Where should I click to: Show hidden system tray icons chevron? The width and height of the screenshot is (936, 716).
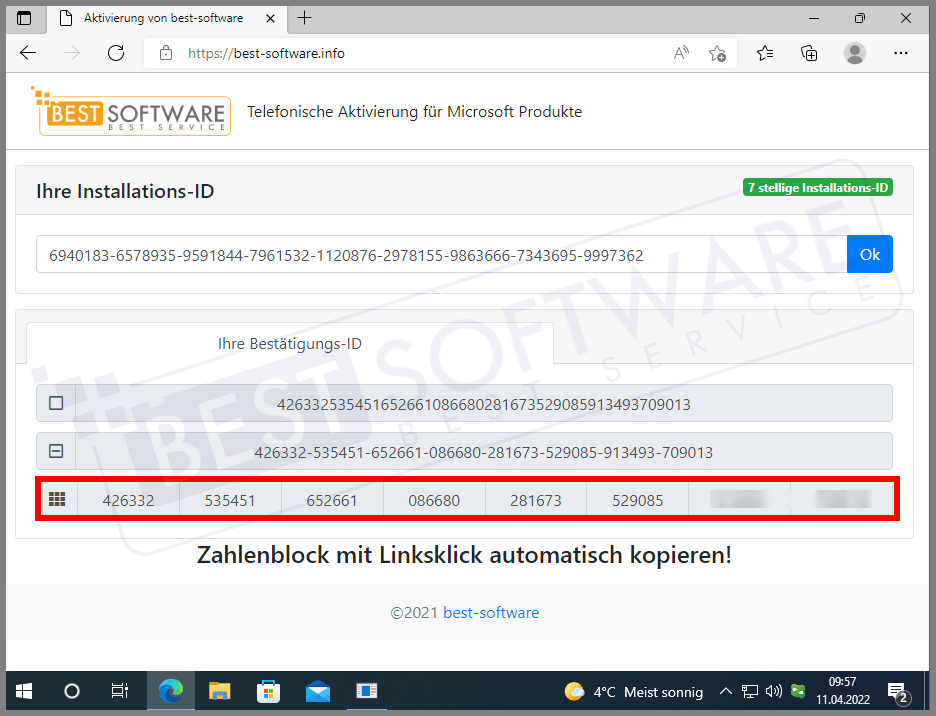point(725,691)
